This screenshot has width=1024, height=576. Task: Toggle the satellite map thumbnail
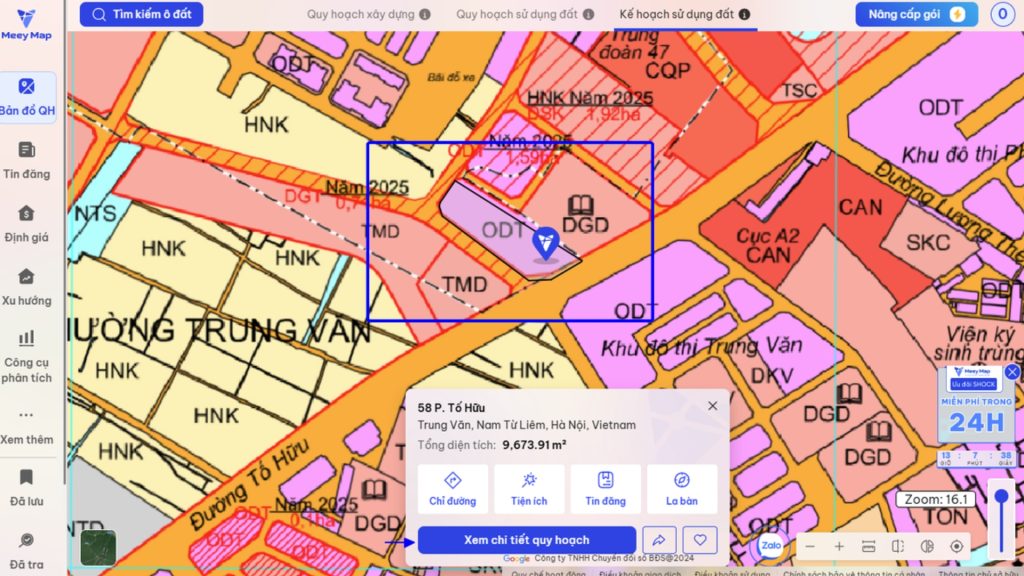(98, 547)
